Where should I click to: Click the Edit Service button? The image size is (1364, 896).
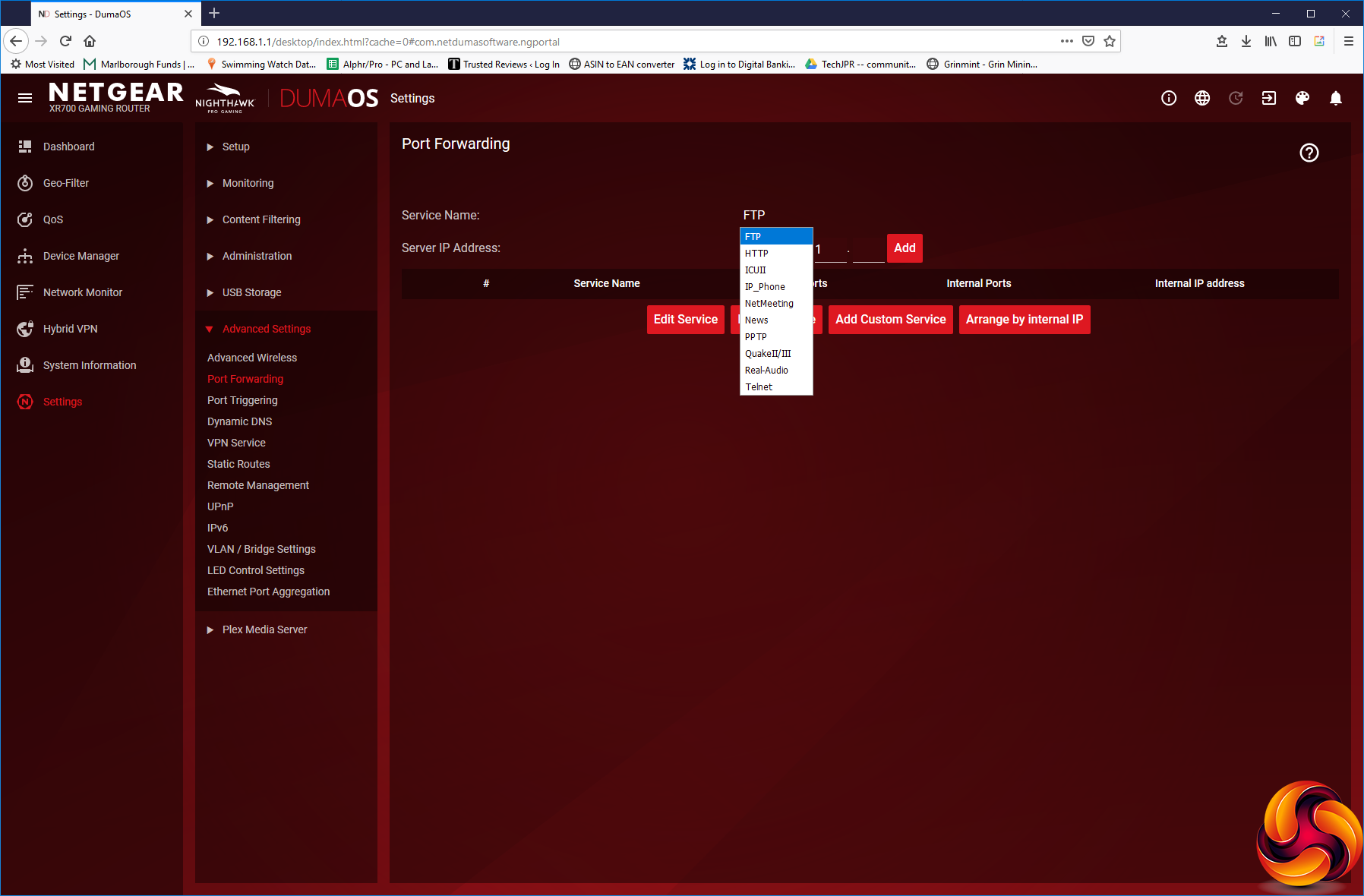pyautogui.click(x=686, y=320)
